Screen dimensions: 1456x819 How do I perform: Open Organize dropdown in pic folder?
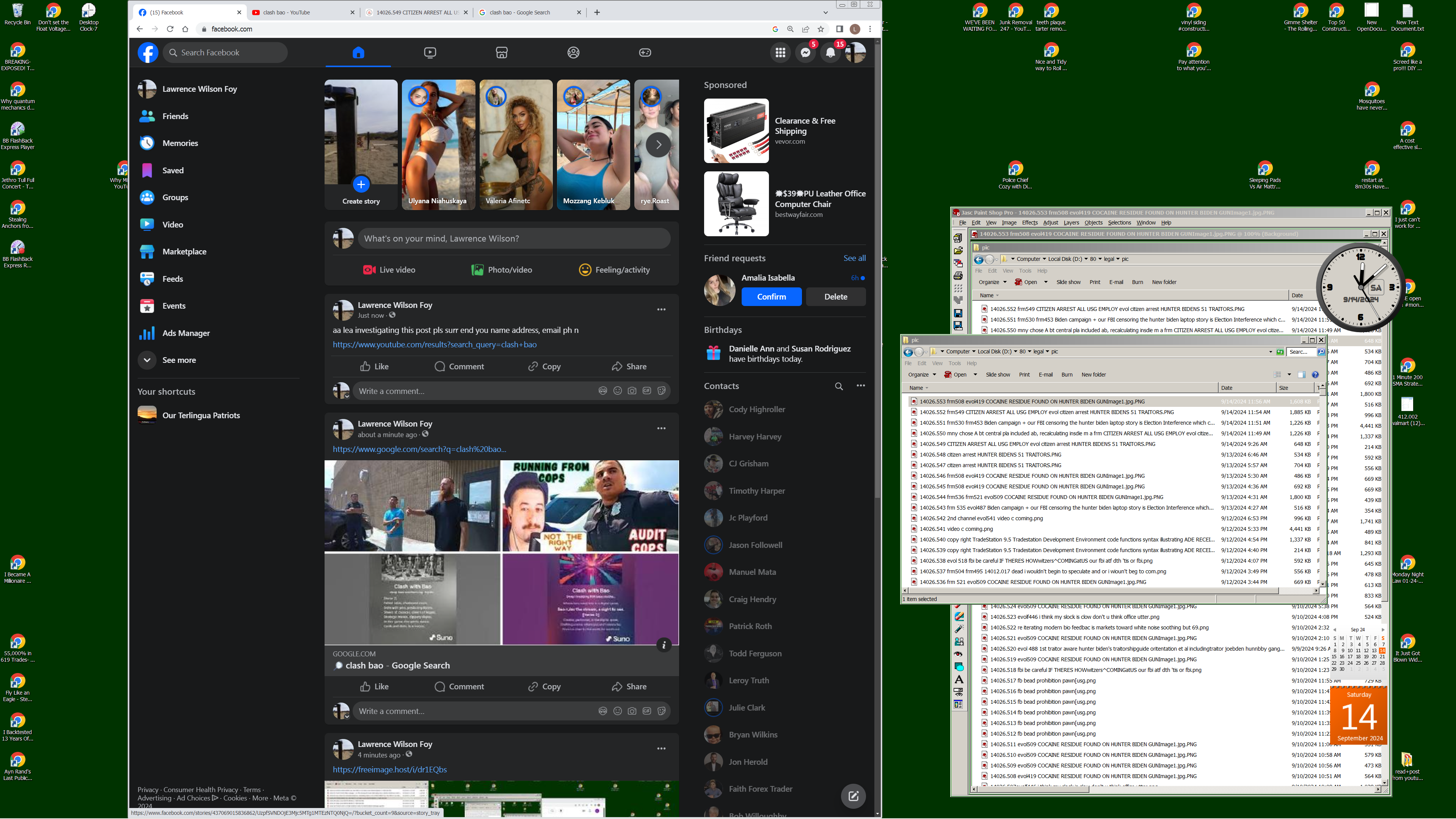922,375
